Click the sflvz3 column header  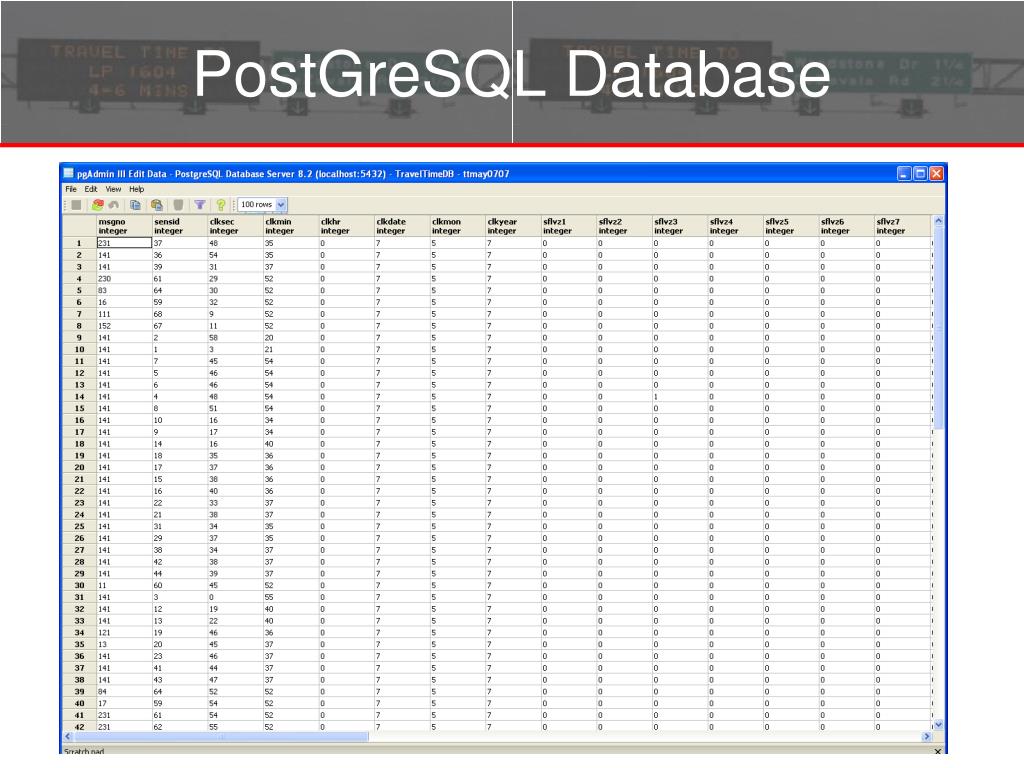tap(679, 226)
